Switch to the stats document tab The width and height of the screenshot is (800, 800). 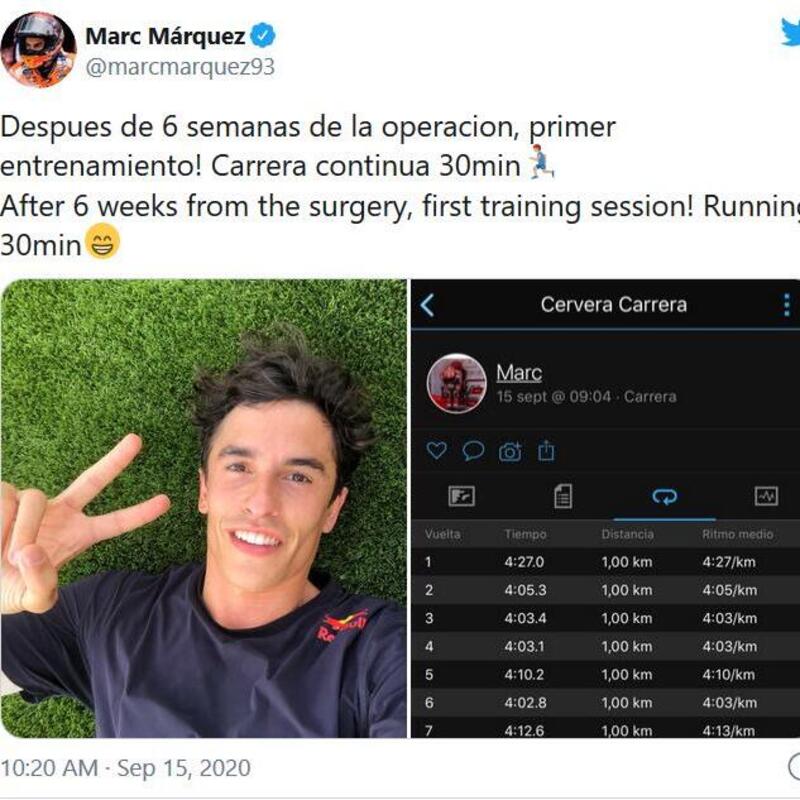[x=563, y=496]
